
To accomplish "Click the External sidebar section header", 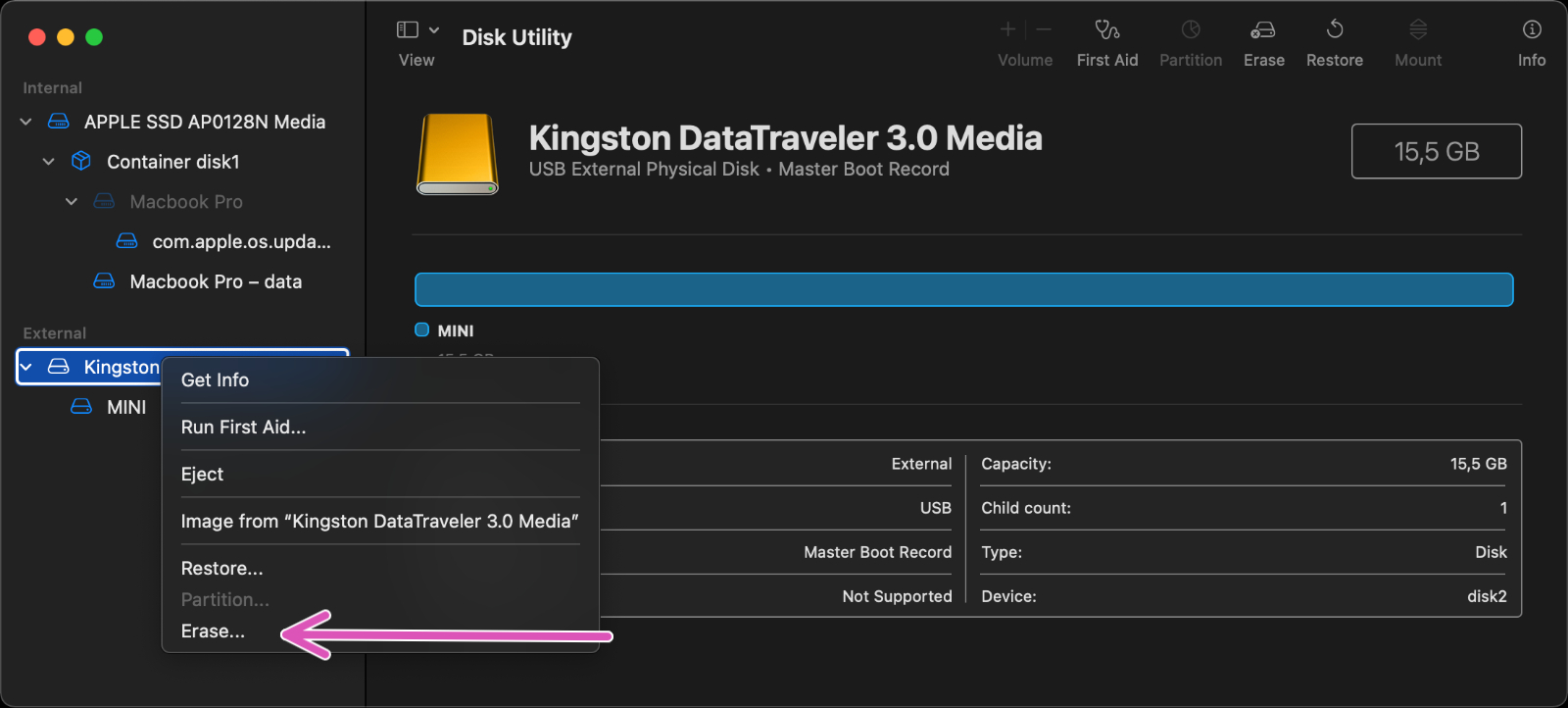I will click(55, 333).
